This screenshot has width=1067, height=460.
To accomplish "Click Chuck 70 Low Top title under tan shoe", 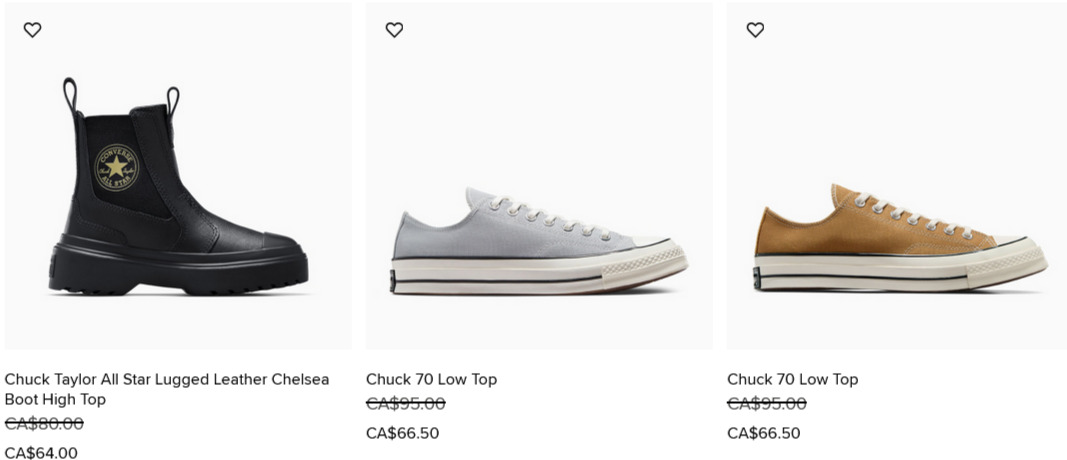I will [792, 379].
